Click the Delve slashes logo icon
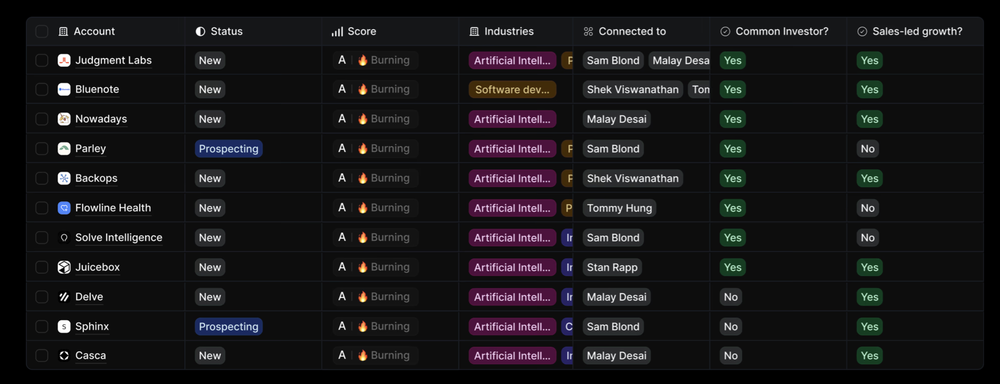 click(64, 297)
